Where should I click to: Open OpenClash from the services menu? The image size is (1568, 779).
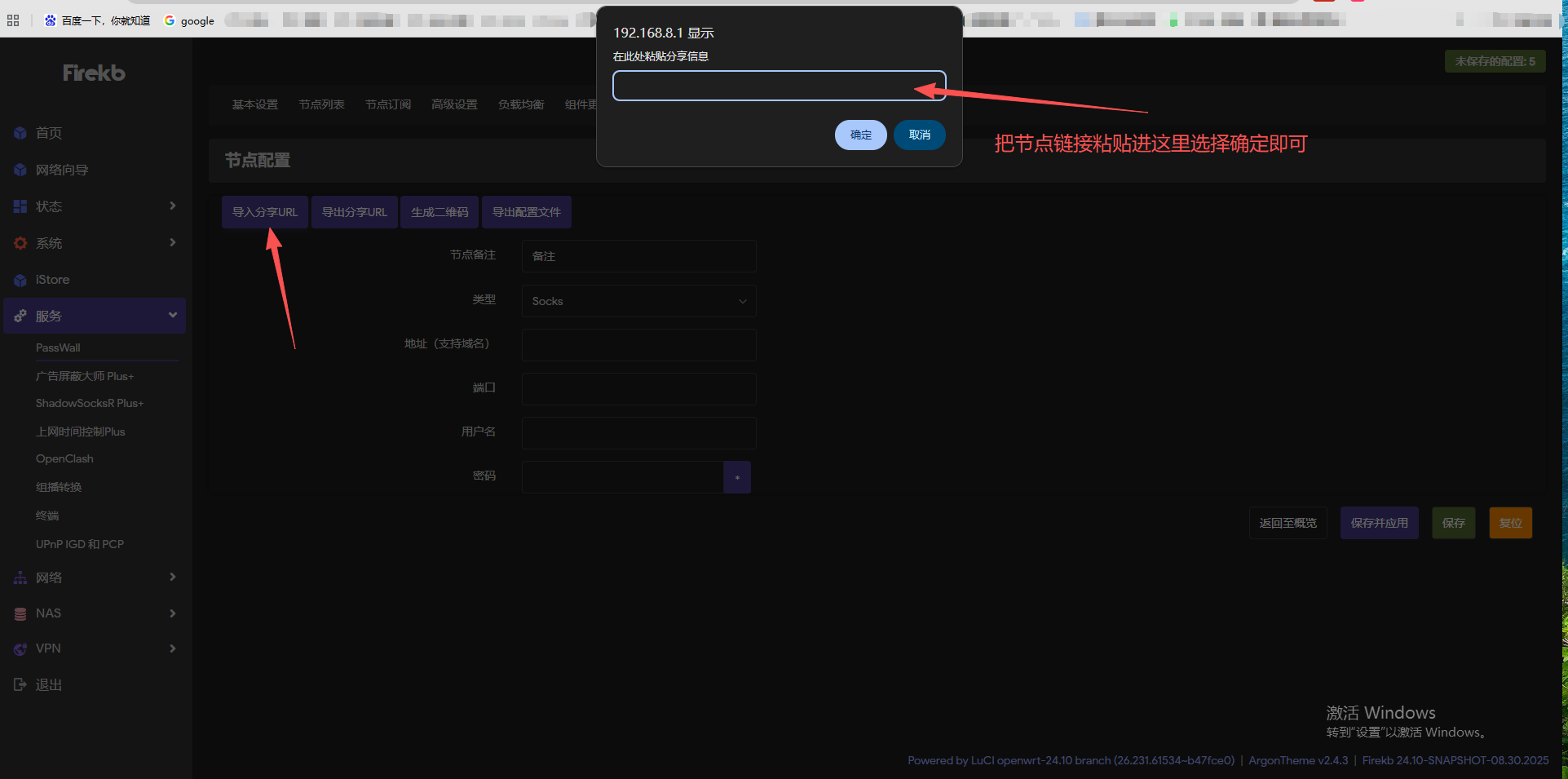[64, 458]
